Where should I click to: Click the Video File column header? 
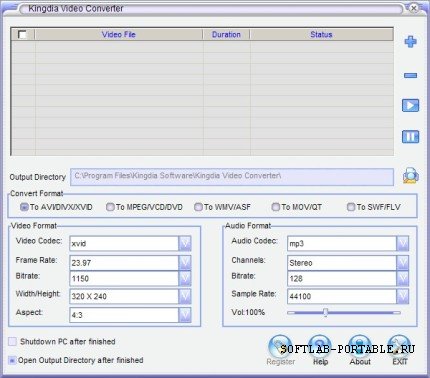(119, 34)
